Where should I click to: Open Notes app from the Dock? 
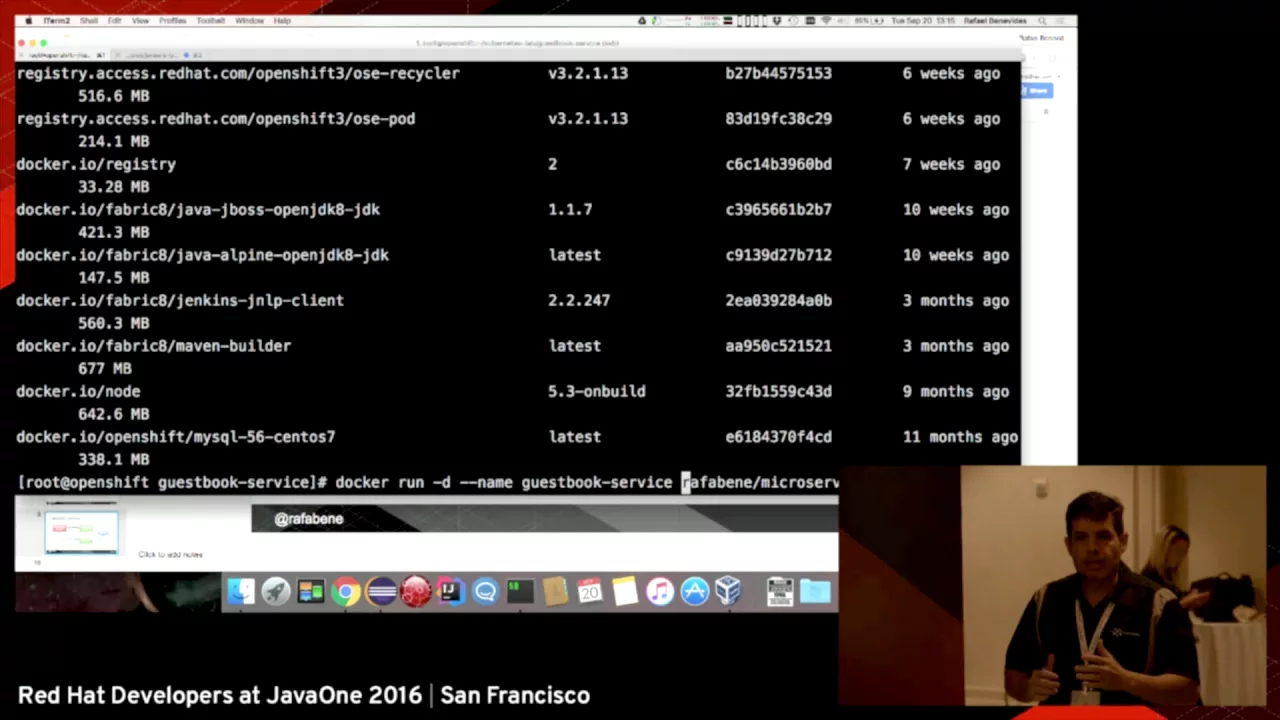(x=625, y=592)
